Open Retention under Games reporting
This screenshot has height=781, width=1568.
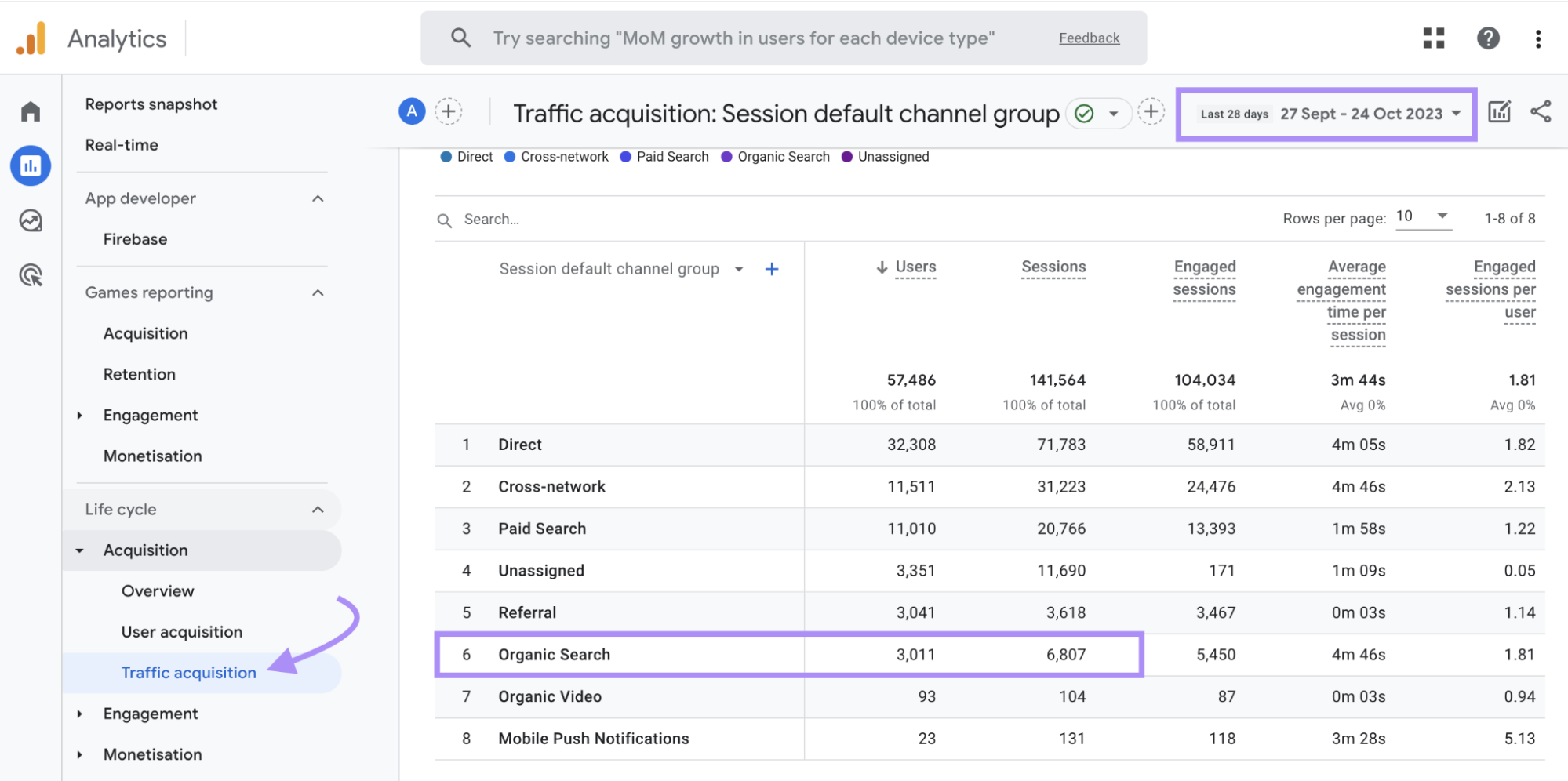(x=140, y=374)
